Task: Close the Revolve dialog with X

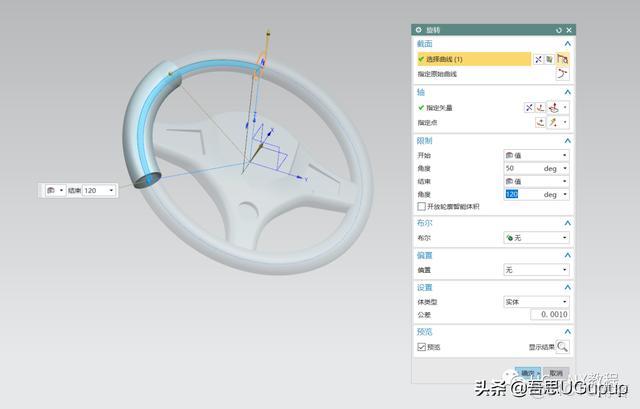Action: click(x=569, y=30)
